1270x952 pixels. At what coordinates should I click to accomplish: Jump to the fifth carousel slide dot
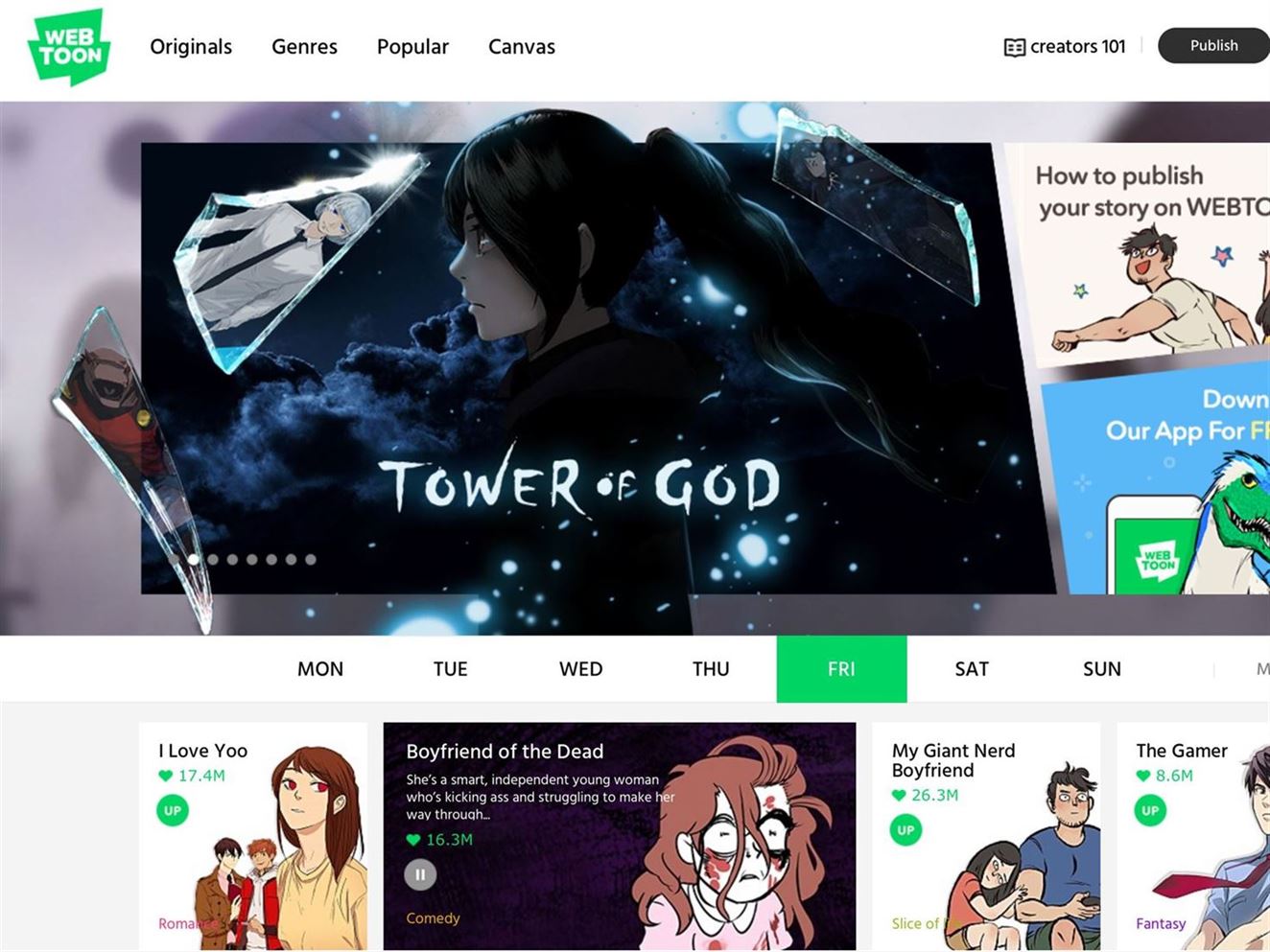click(252, 559)
